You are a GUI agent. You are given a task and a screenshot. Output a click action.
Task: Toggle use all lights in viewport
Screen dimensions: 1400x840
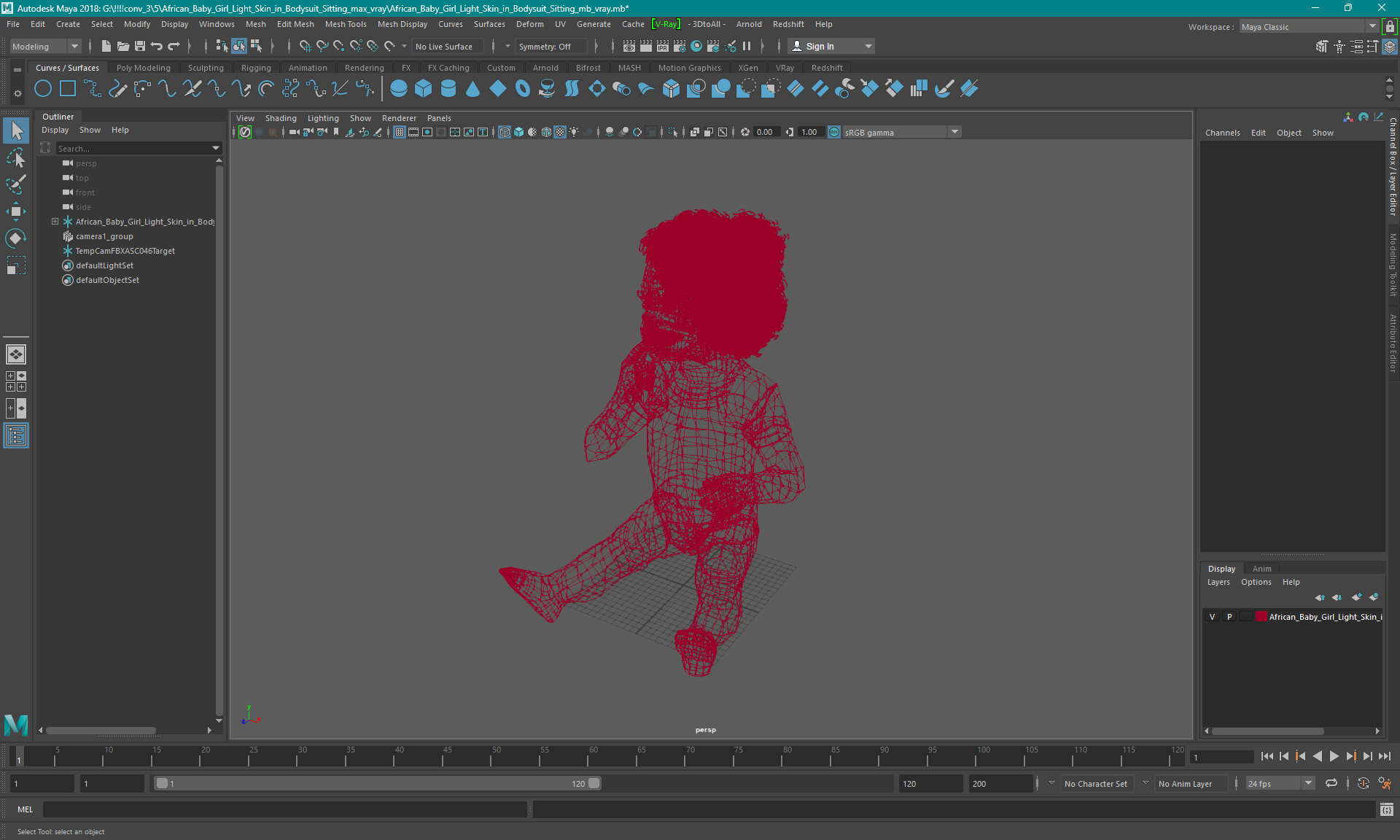tap(575, 132)
